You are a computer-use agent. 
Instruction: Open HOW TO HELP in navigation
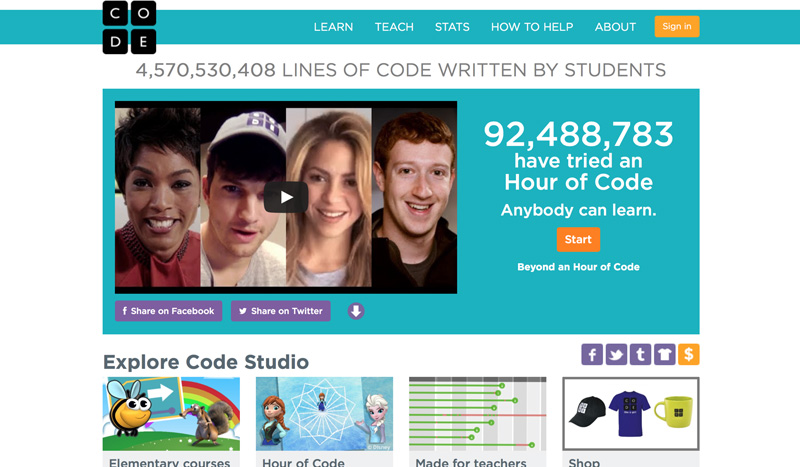click(x=532, y=27)
